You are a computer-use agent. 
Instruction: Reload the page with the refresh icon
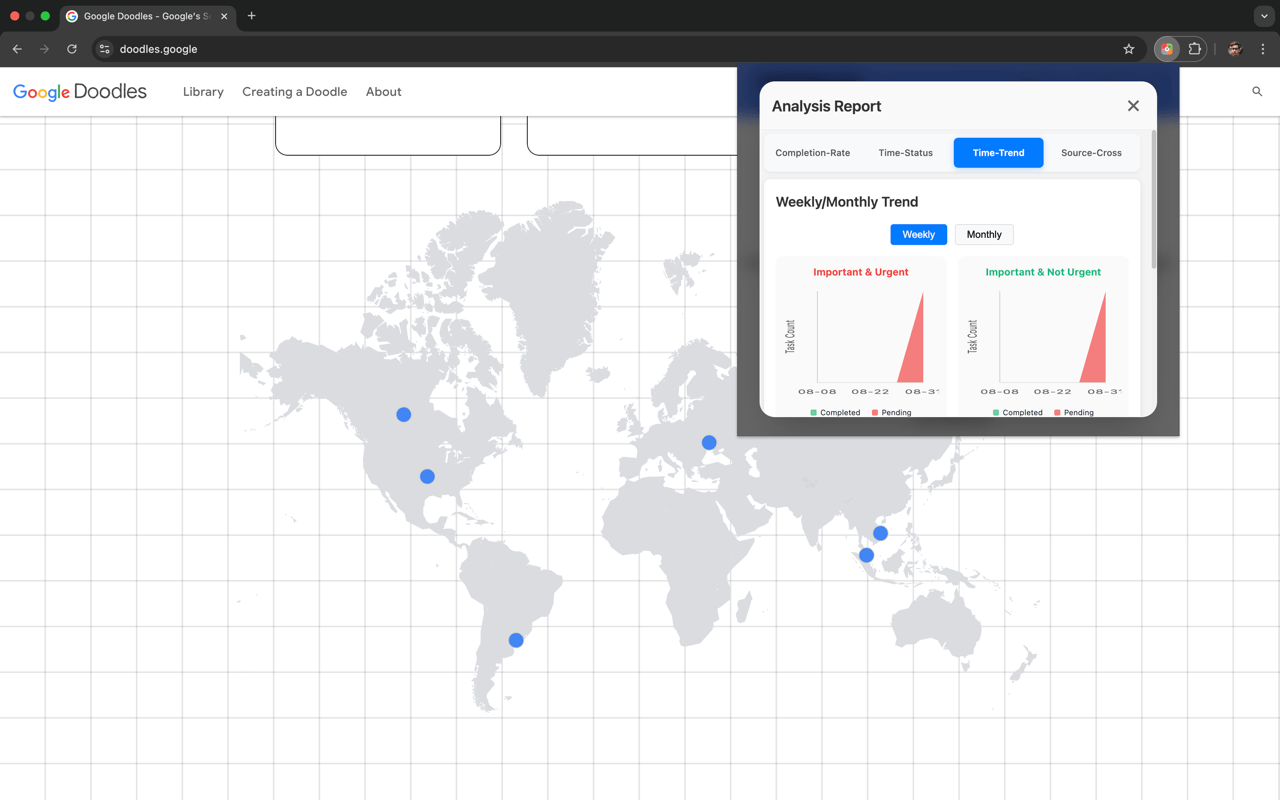click(x=72, y=49)
